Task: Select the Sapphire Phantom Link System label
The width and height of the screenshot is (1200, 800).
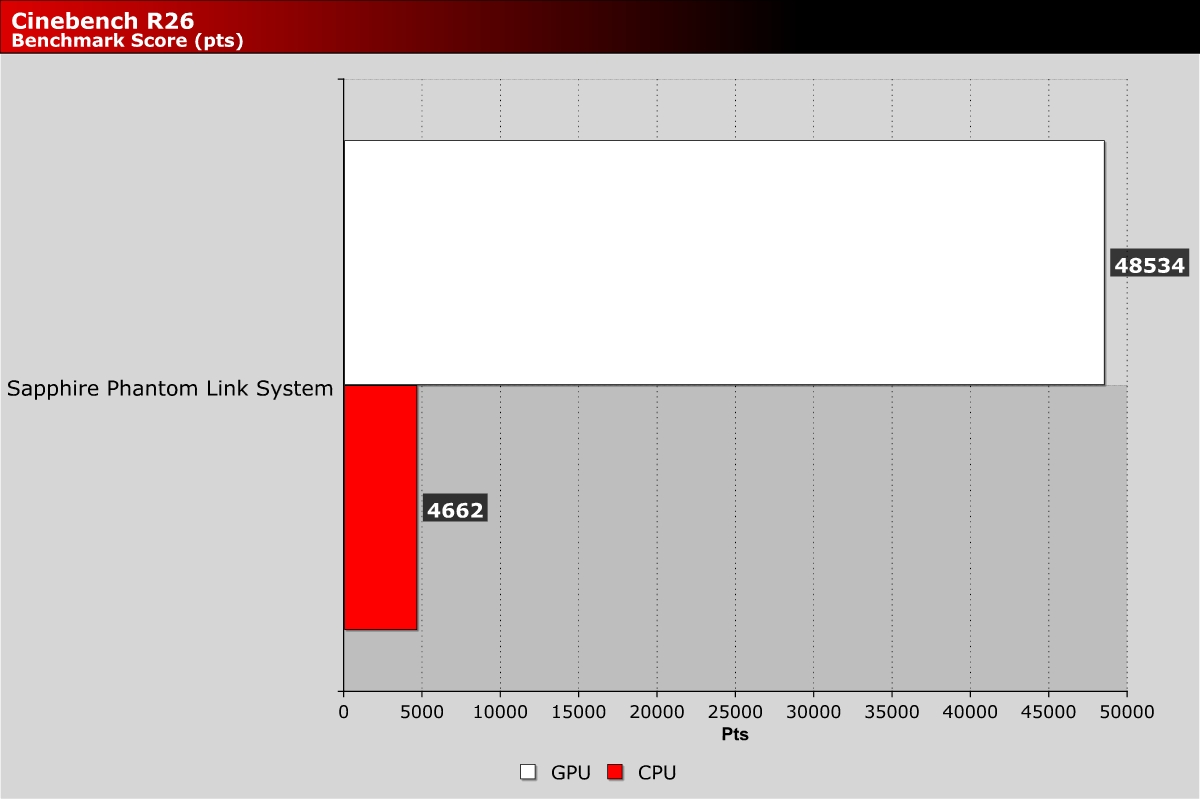Action: 170,389
